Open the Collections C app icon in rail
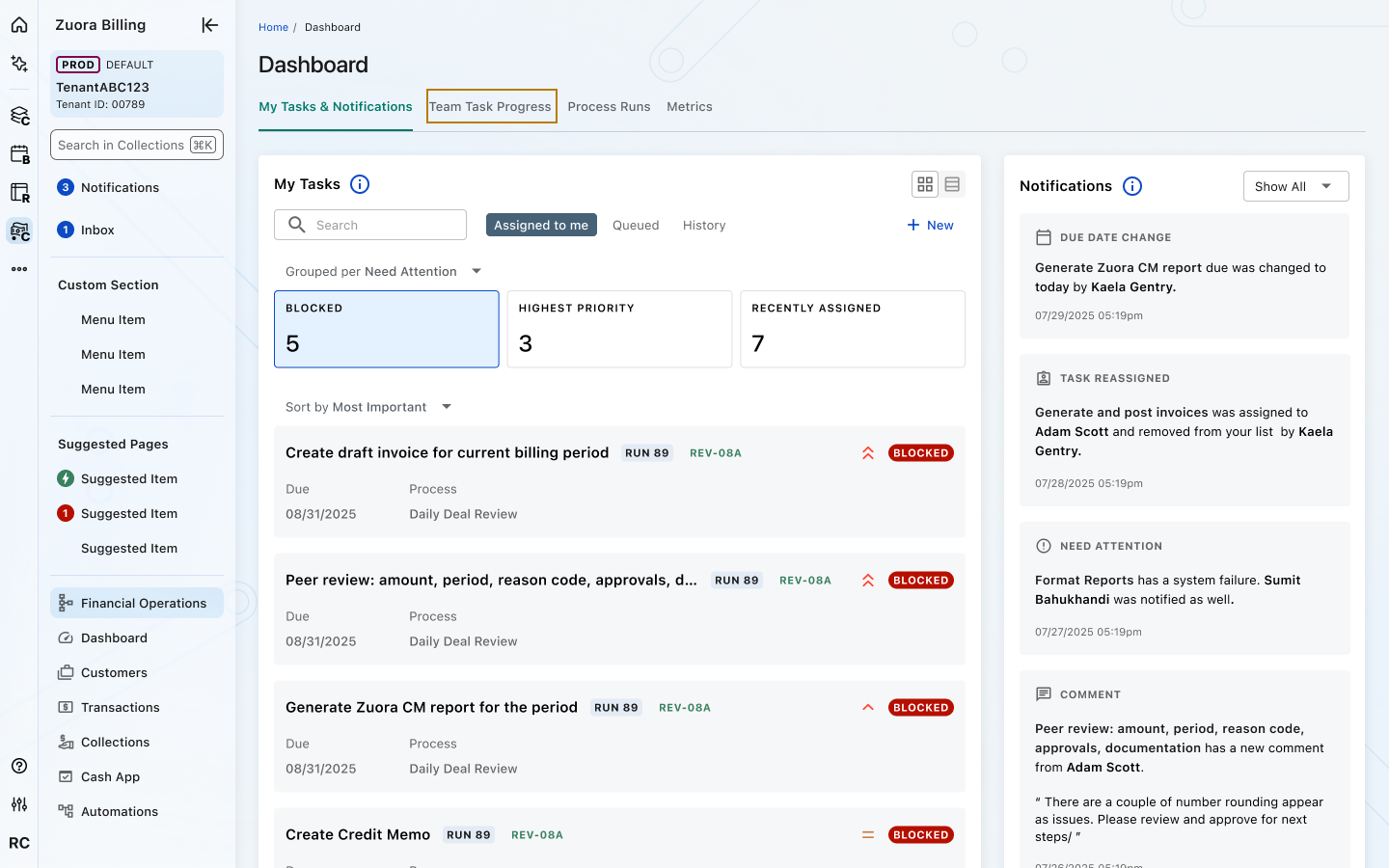Image resolution: width=1389 pixels, height=868 pixels. click(19, 231)
